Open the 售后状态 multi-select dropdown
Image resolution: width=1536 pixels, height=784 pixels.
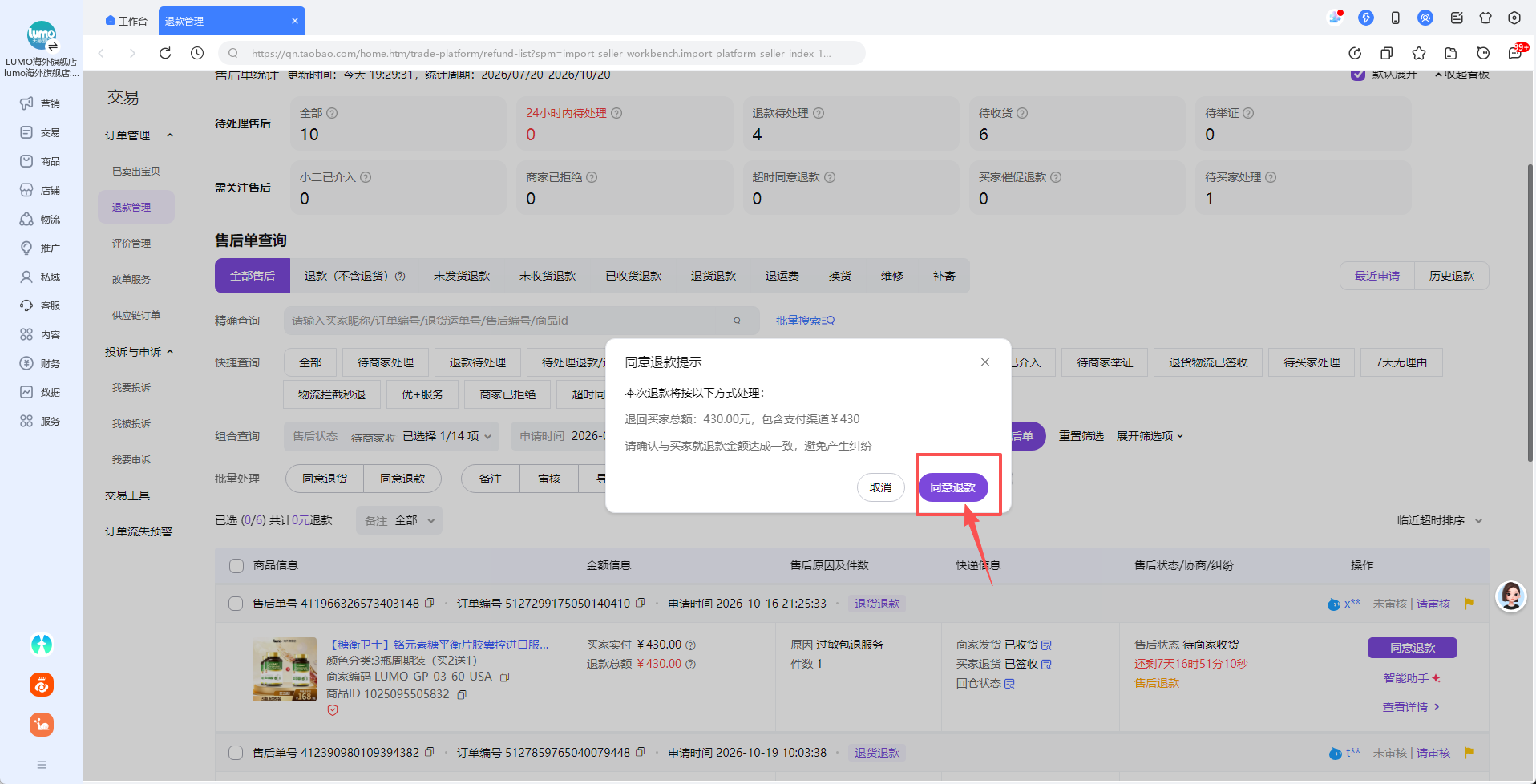tap(392, 436)
